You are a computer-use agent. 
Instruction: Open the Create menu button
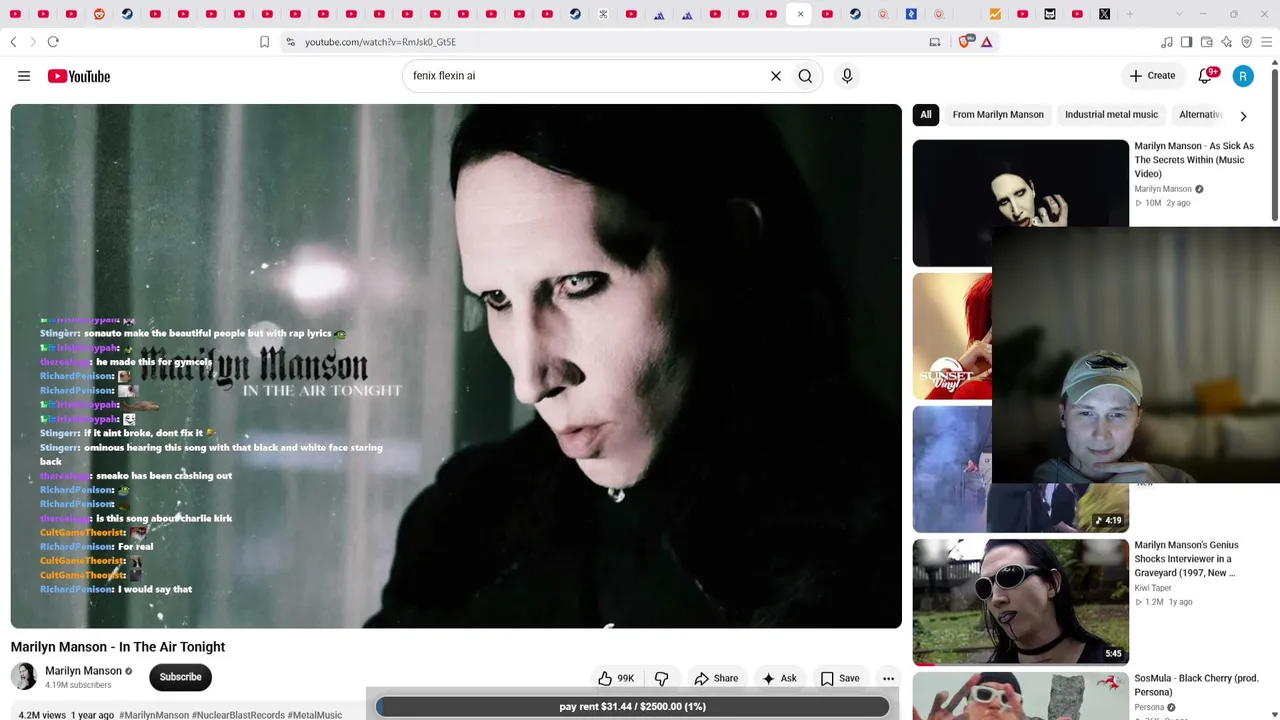1152,76
